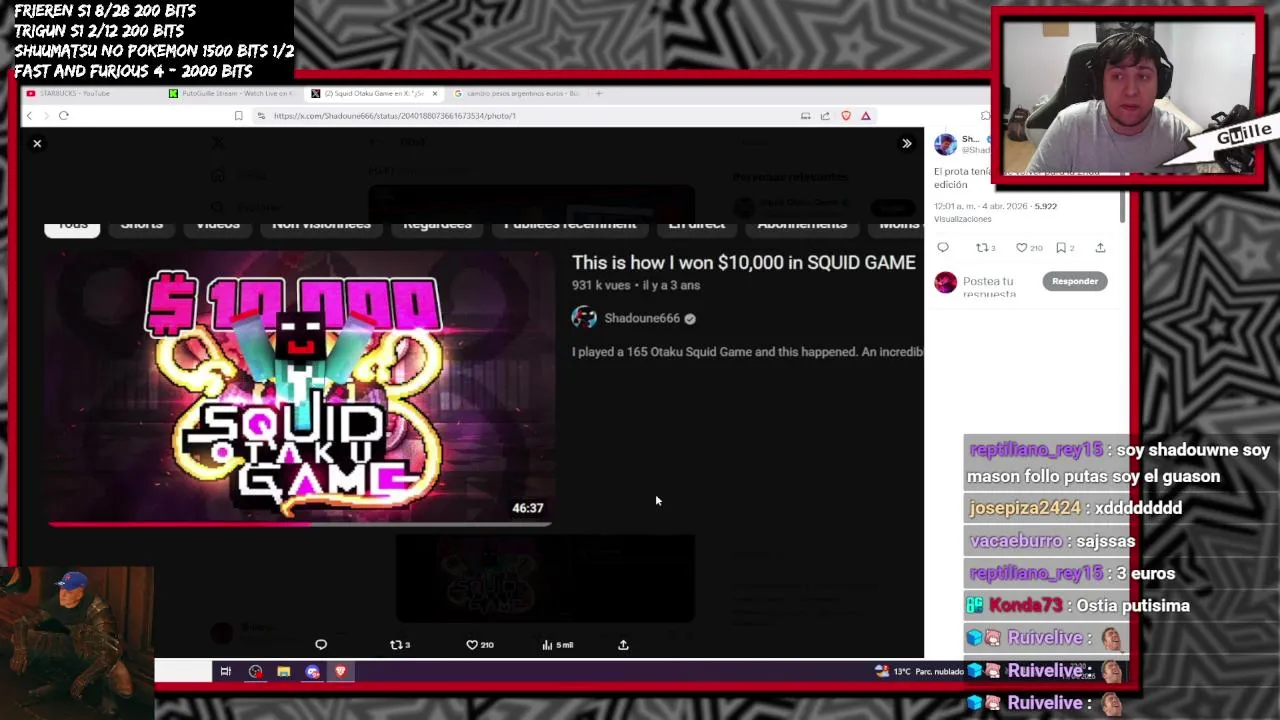Click the '5.922' view count text
The height and width of the screenshot is (720, 1280).
tap(1045, 206)
